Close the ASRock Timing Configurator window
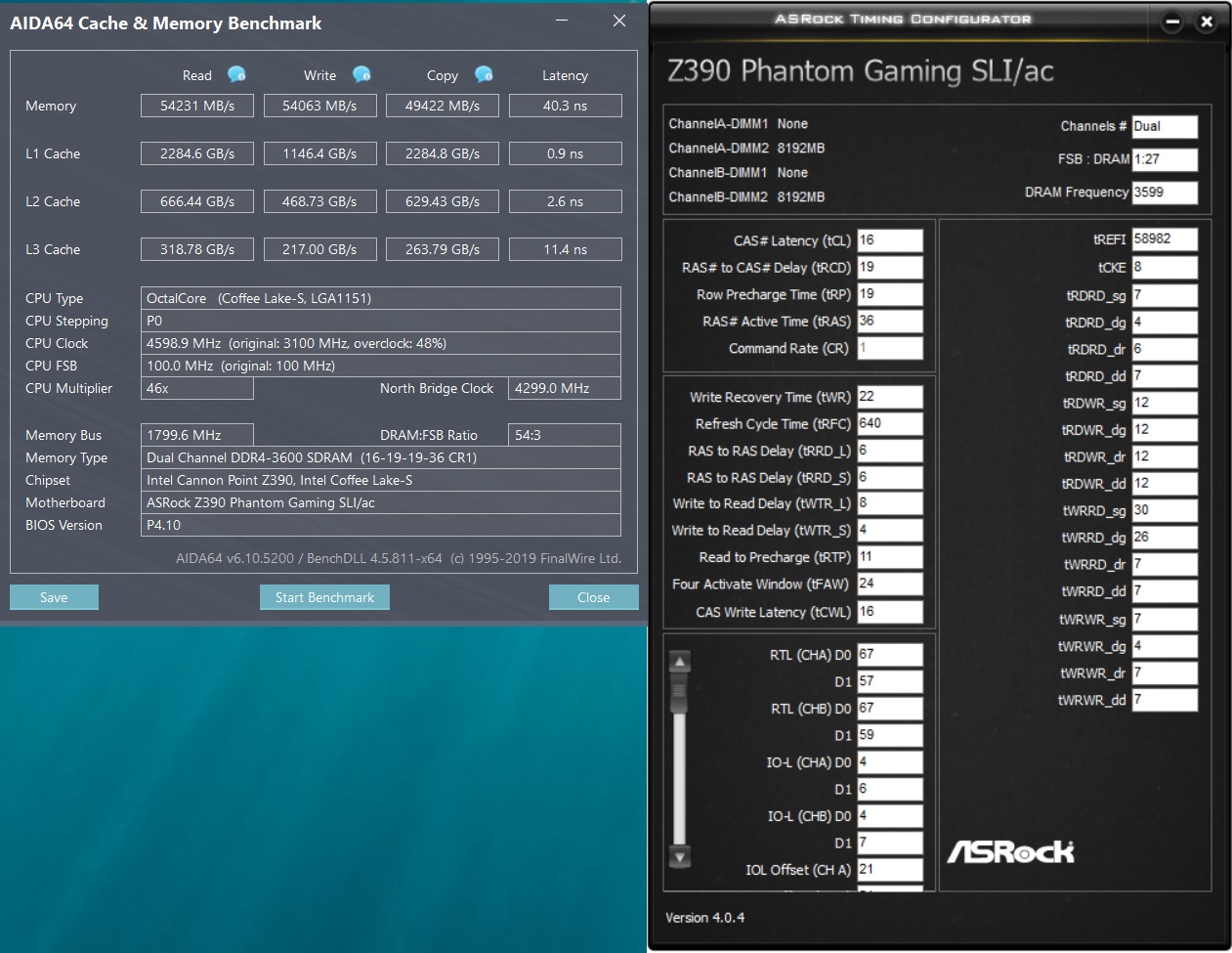The height and width of the screenshot is (953, 1232). (x=1207, y=22)
